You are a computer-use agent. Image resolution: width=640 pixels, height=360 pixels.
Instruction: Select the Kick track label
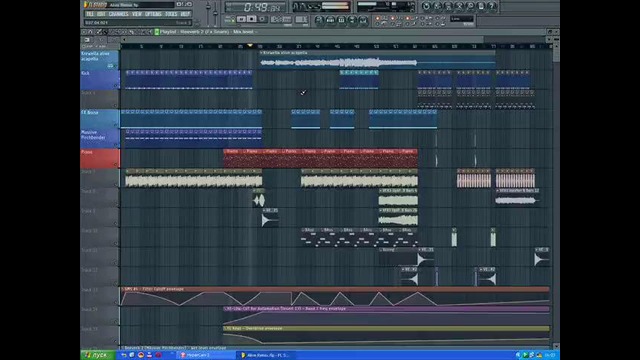pos(100,80)
